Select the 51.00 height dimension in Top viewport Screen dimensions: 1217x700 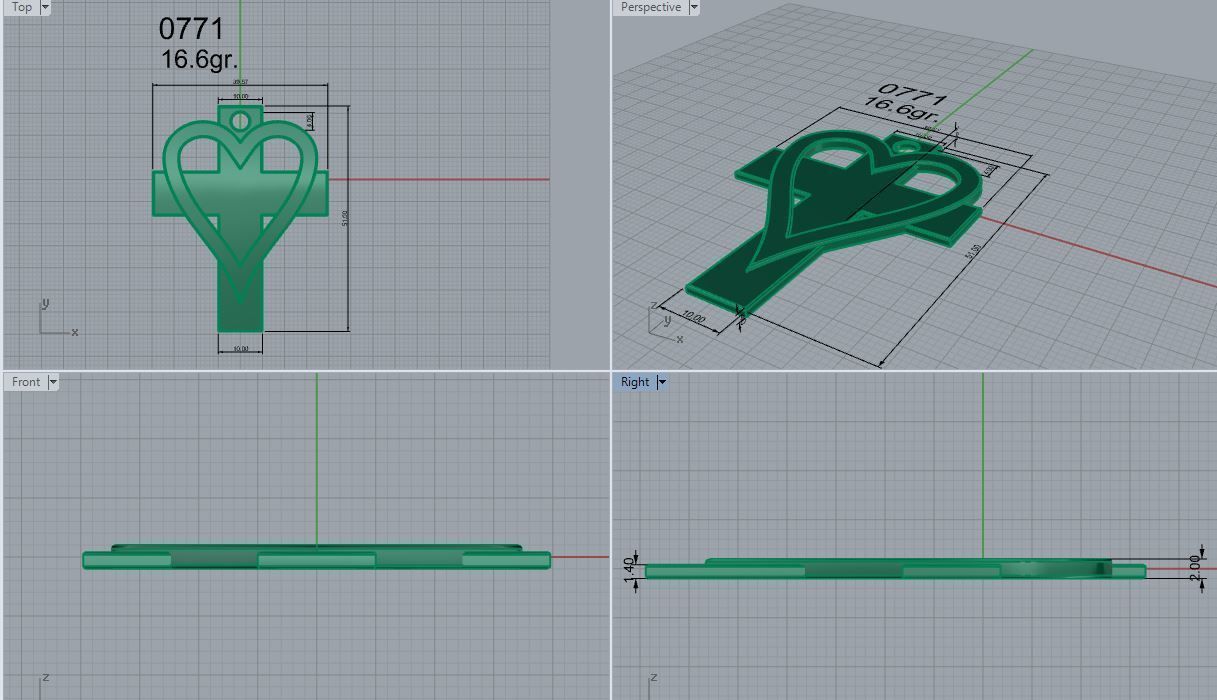point(346,218)
